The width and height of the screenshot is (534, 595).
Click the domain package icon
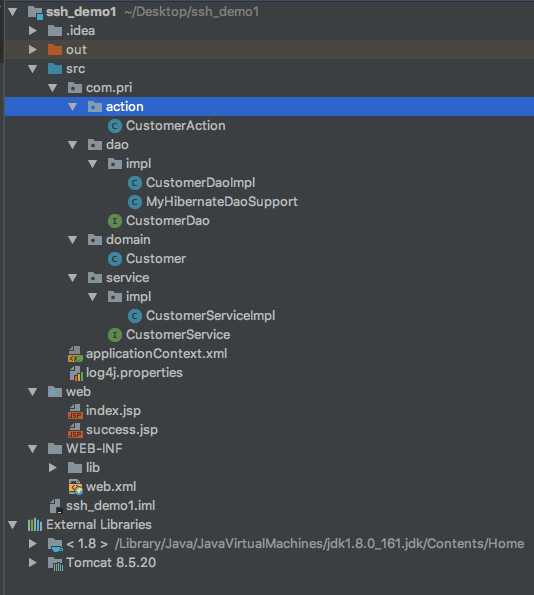[x=95, y=240]
